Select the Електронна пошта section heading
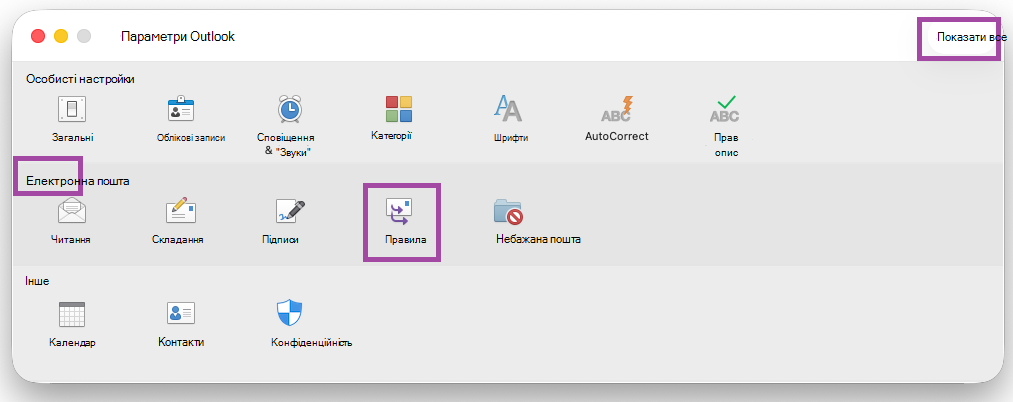 tap(78, 181)
